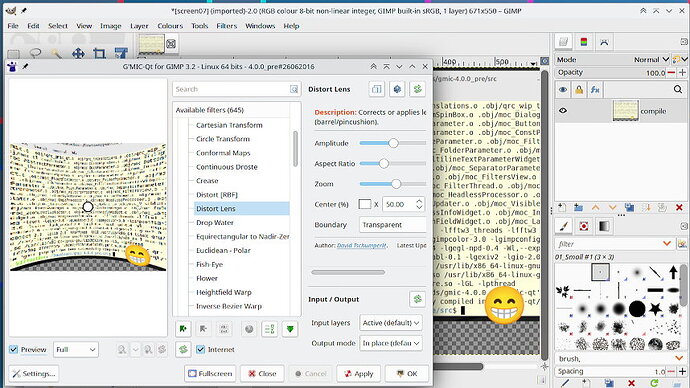Toggle the visibility header eye icon

[563, 90]
